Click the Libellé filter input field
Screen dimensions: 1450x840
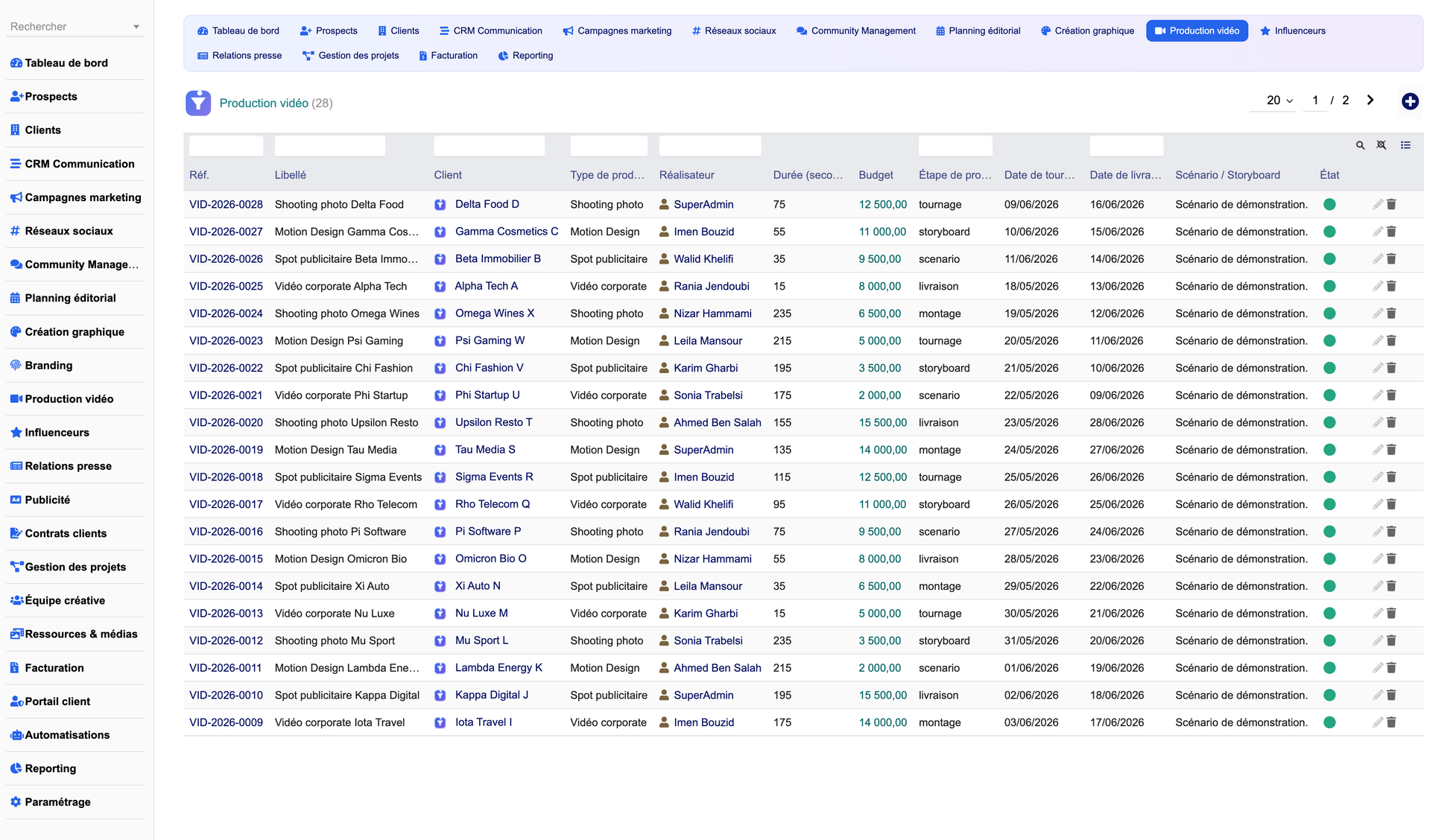coord(329,146)
